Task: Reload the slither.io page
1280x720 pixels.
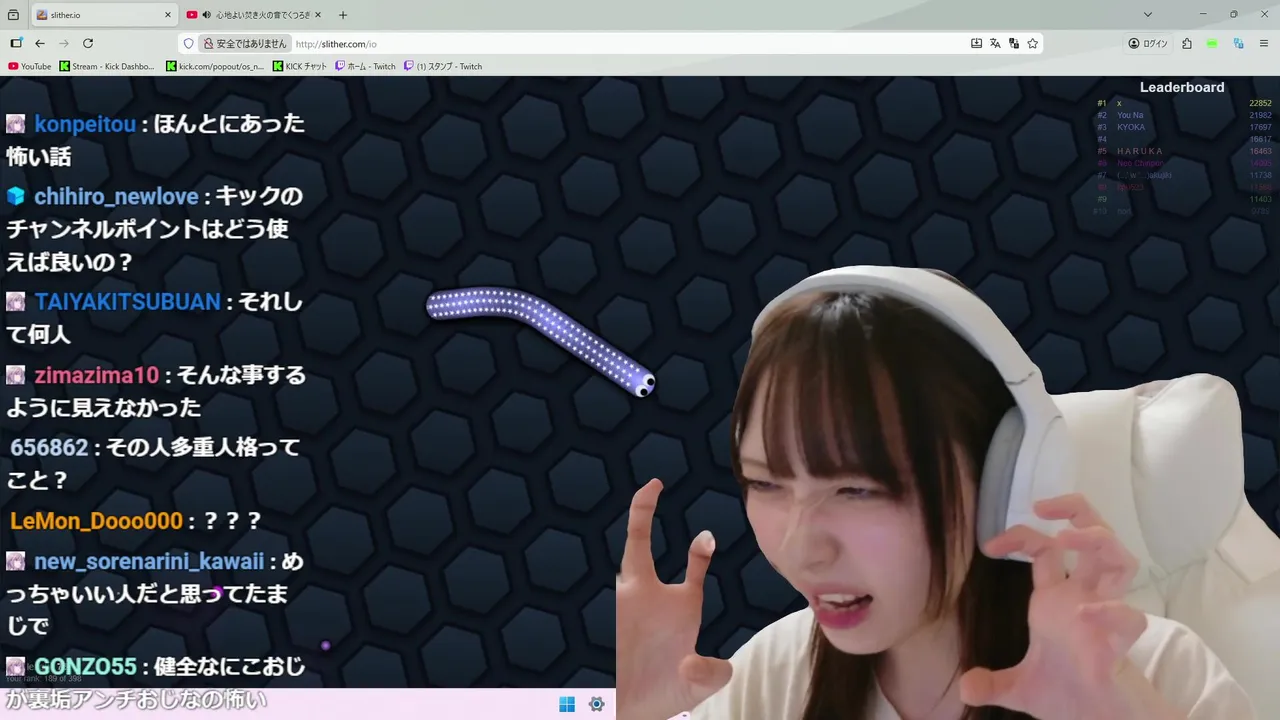Action: click(88, 43)
